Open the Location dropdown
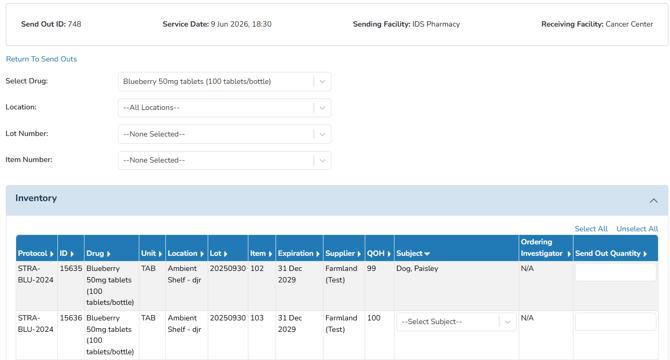This screenshot has height=360, width=670. click(224, 108)
